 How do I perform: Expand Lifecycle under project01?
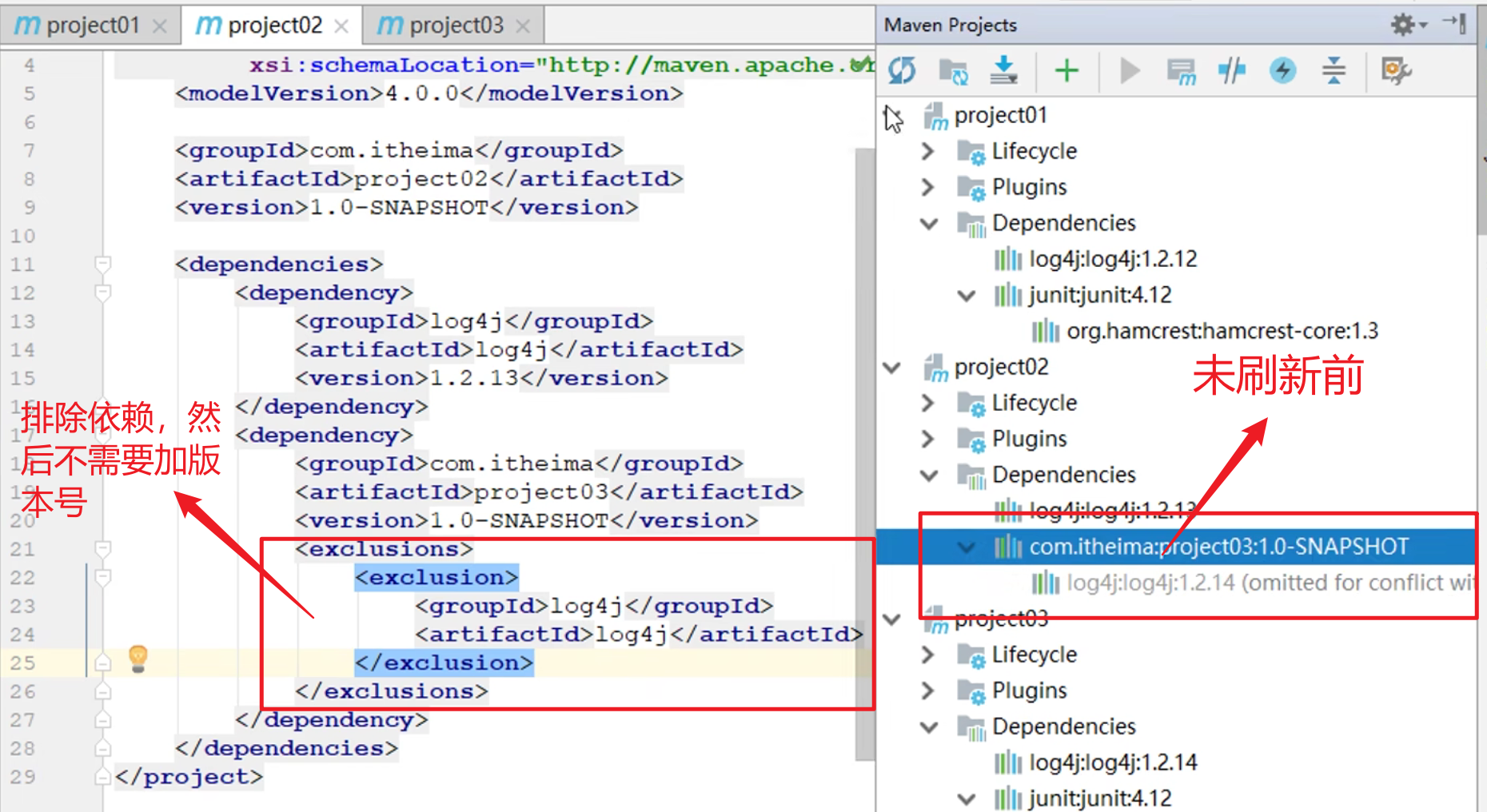coord(927,150)
